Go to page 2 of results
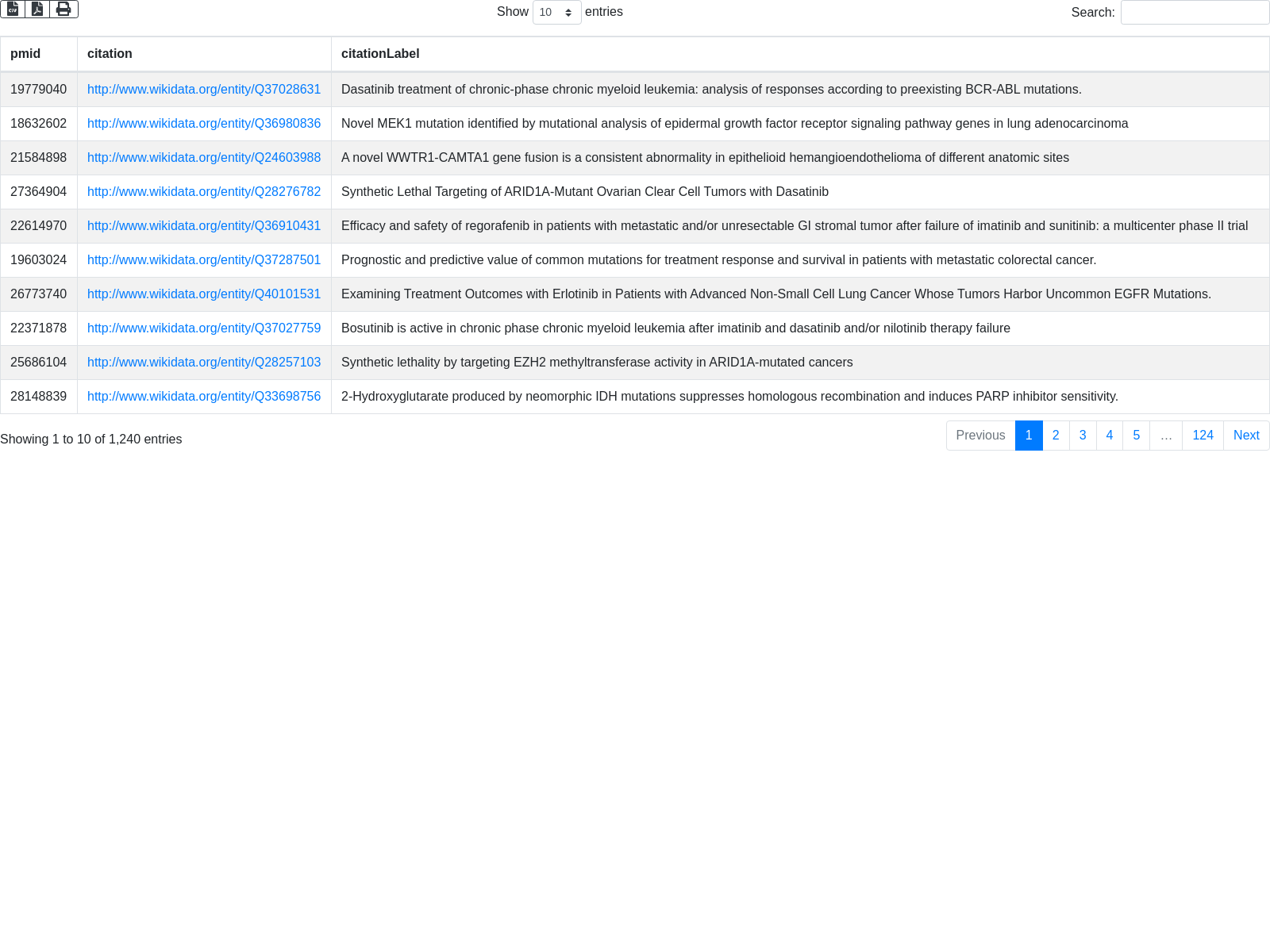The height and width of the screenshot is (952, 1270). click(1056, 436)
